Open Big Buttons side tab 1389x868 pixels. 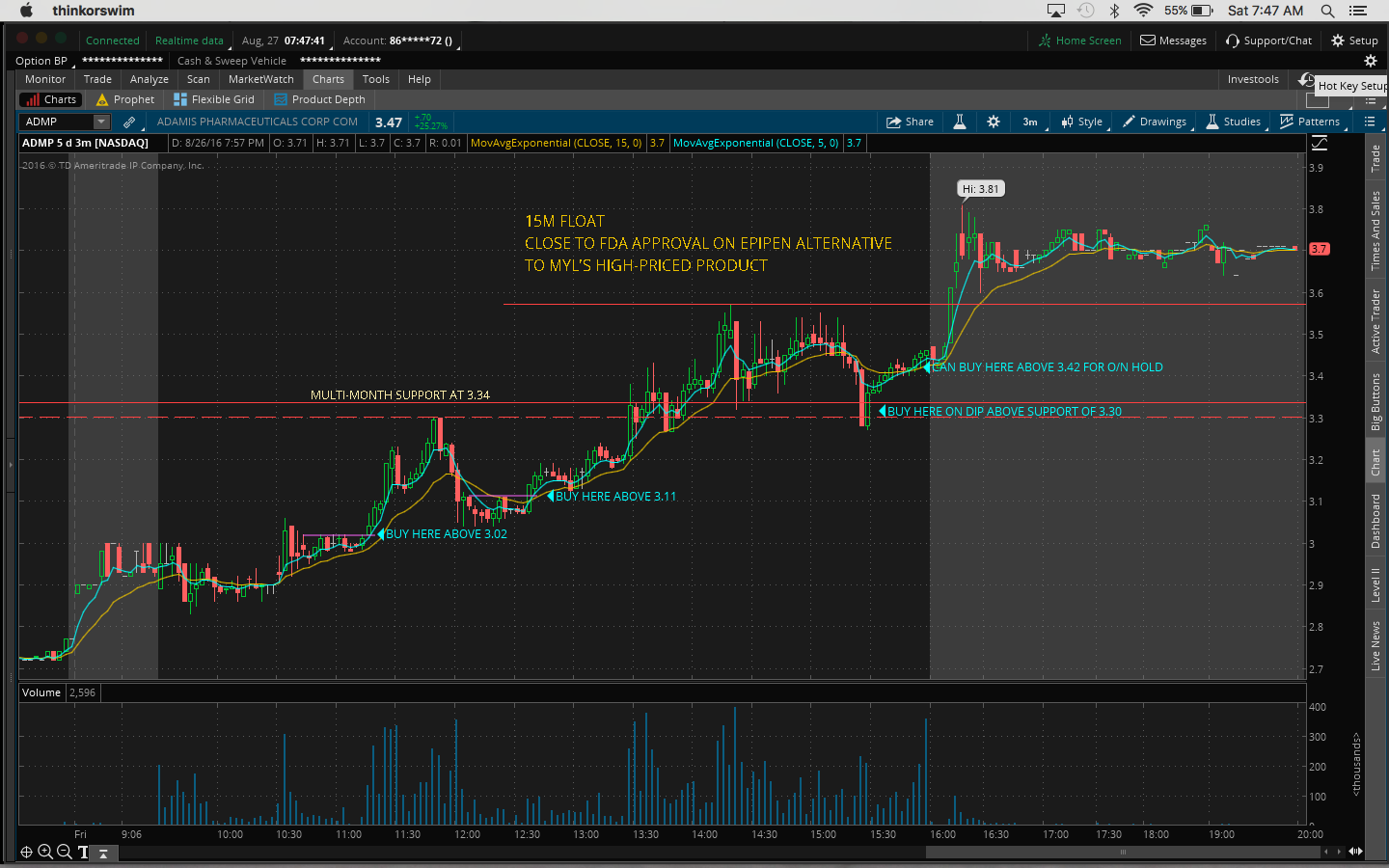tap(1376, 402)
